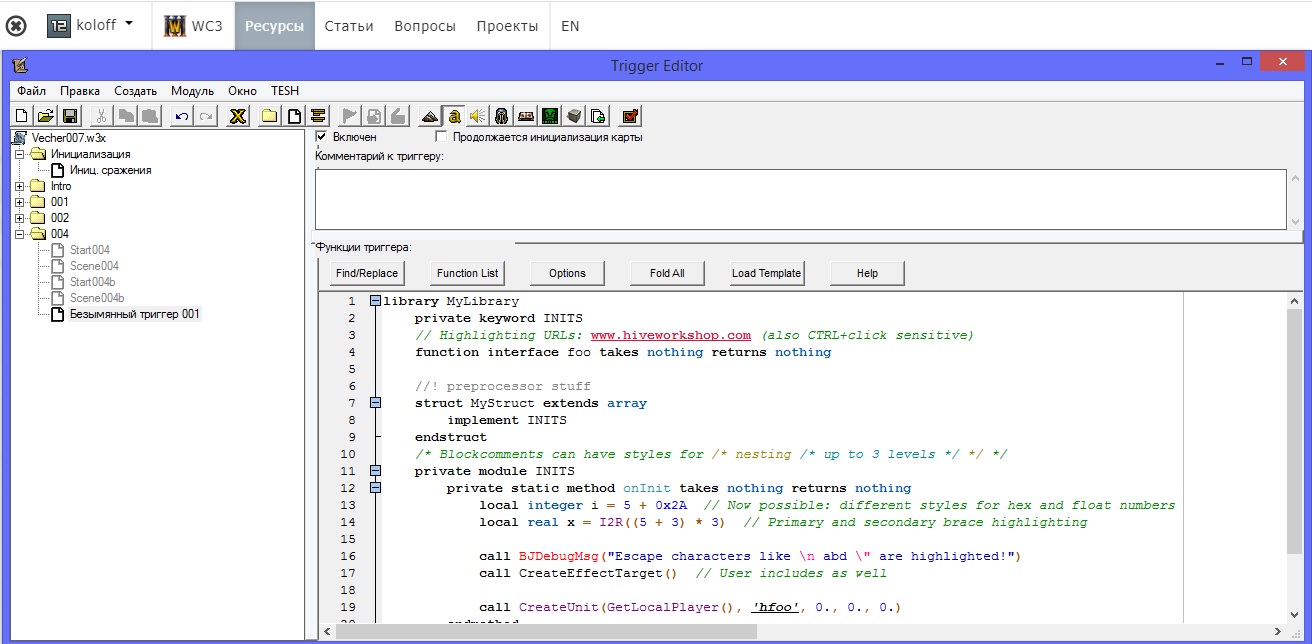1312x644 pixels.
Task: Click the Find/Replace button
Action: coord(367,273)
